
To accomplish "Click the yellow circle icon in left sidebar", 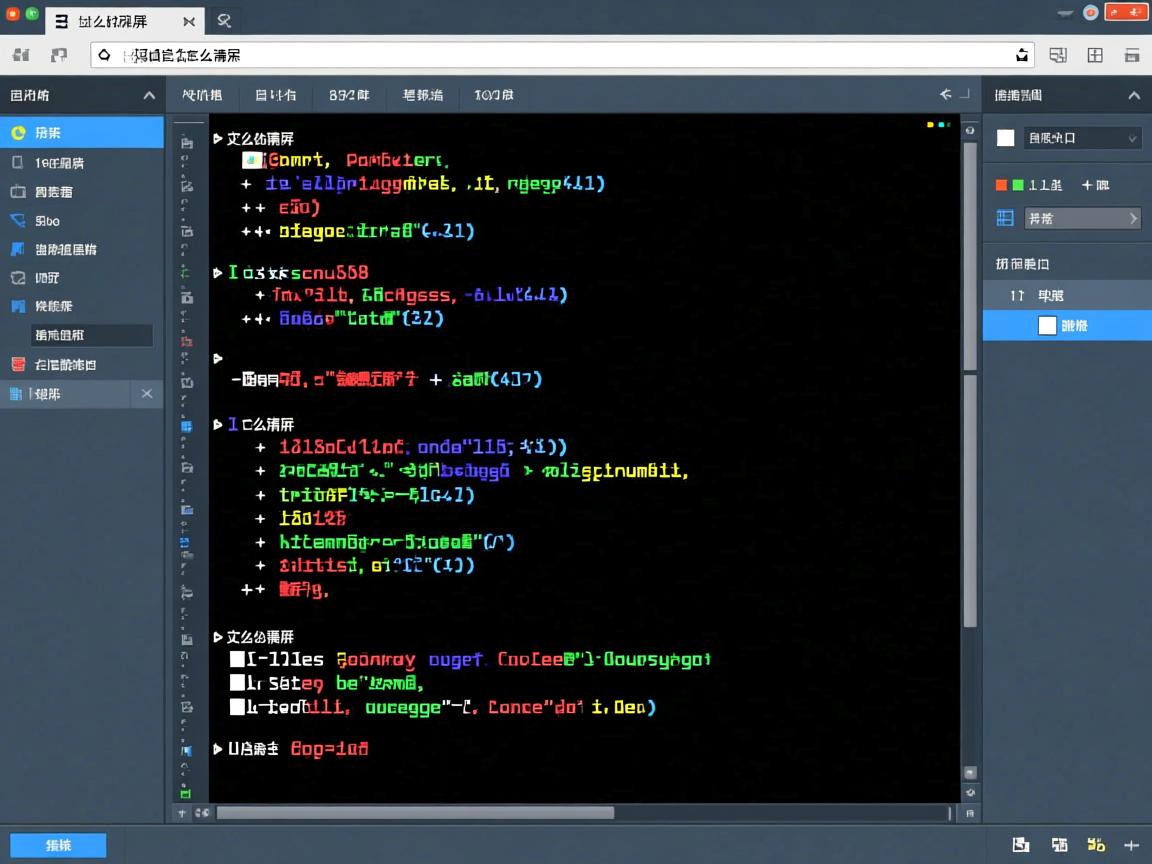I will [x=17, y=132].
